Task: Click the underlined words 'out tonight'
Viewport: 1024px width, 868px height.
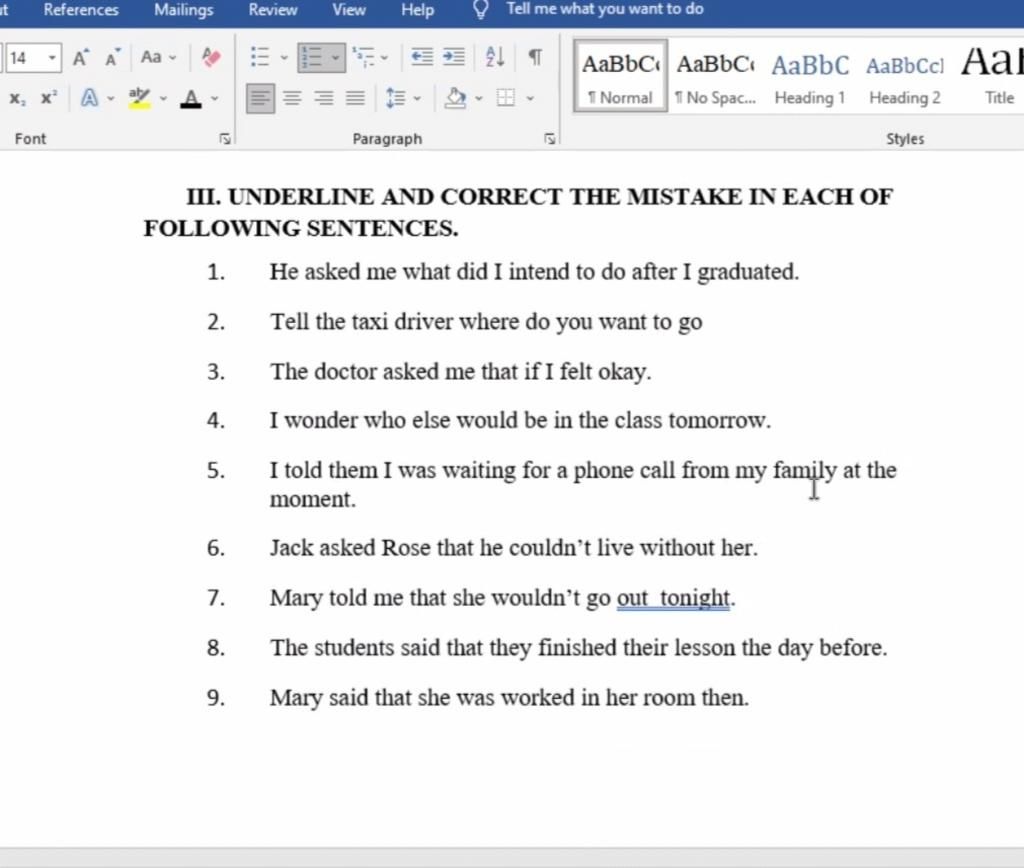Action: click(673, 598)
